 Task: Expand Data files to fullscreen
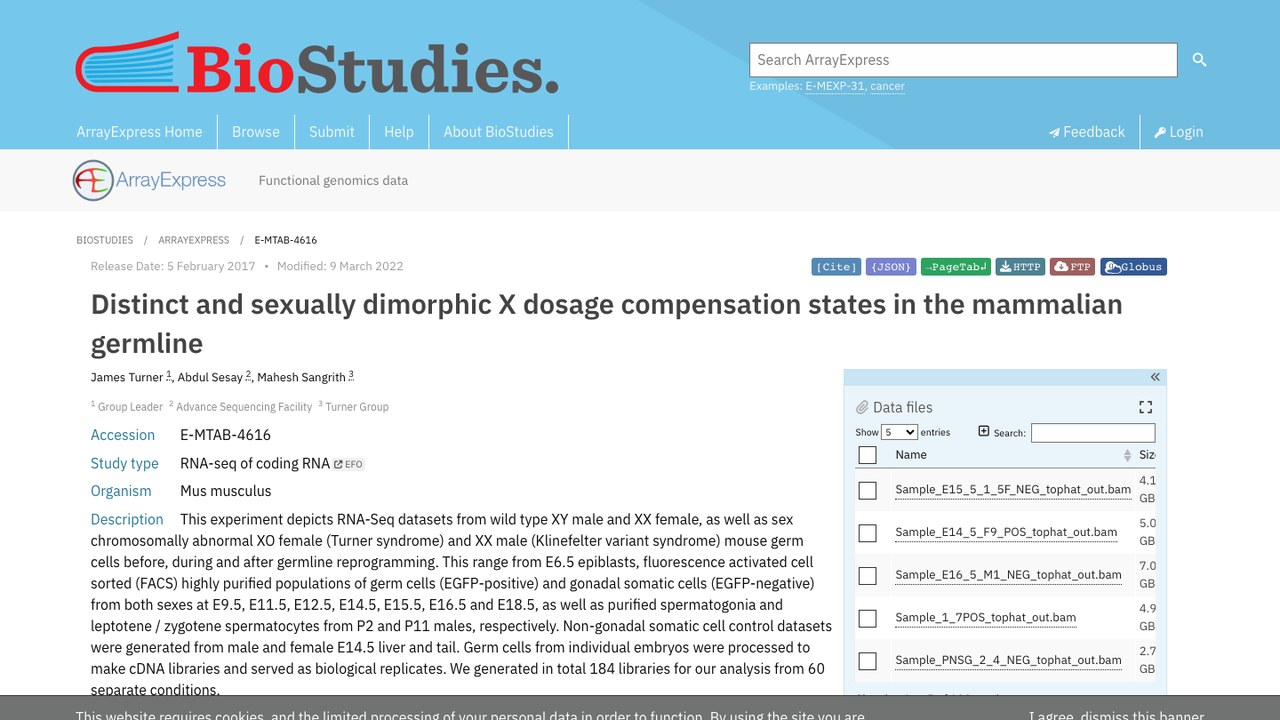point(1145,407)
